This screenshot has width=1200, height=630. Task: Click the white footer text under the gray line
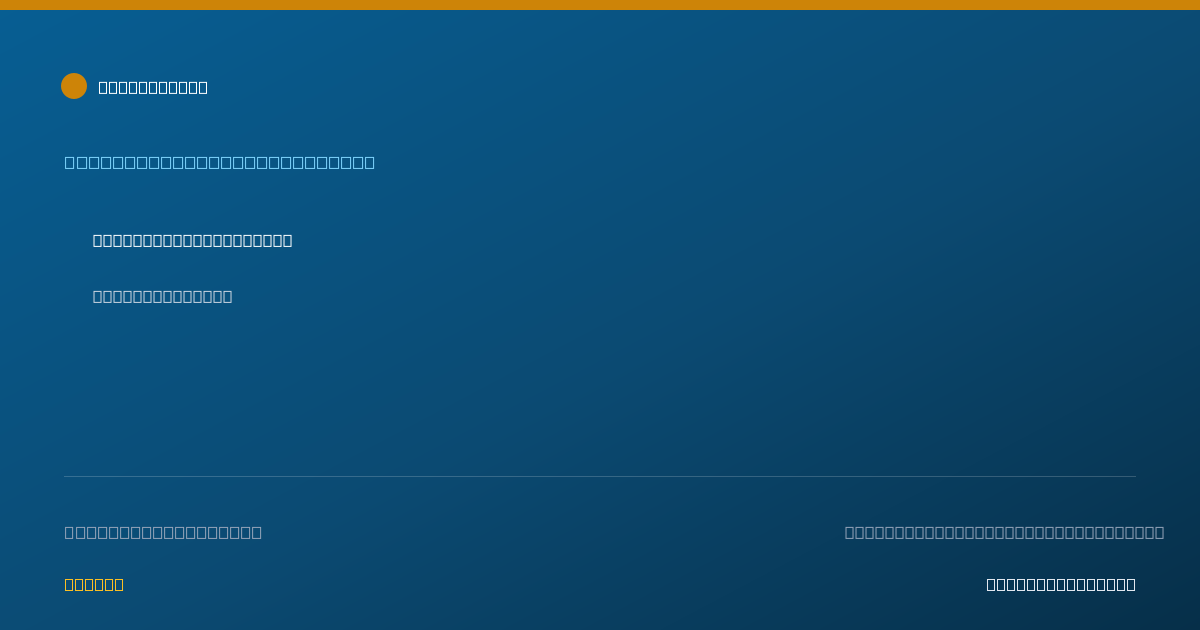pyautogui.click(x=1061, y=584)
